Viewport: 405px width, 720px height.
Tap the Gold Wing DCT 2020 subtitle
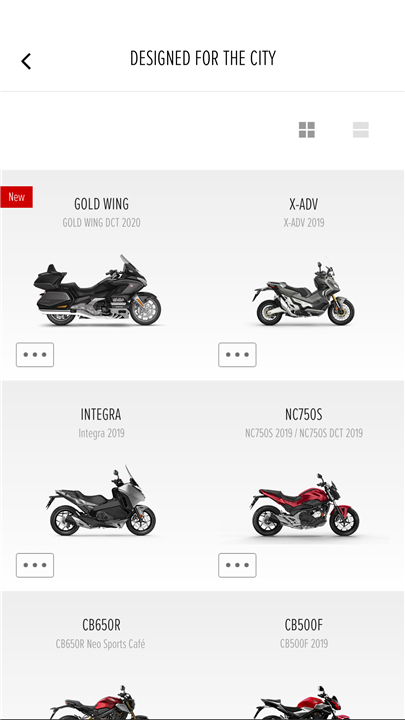101,223
